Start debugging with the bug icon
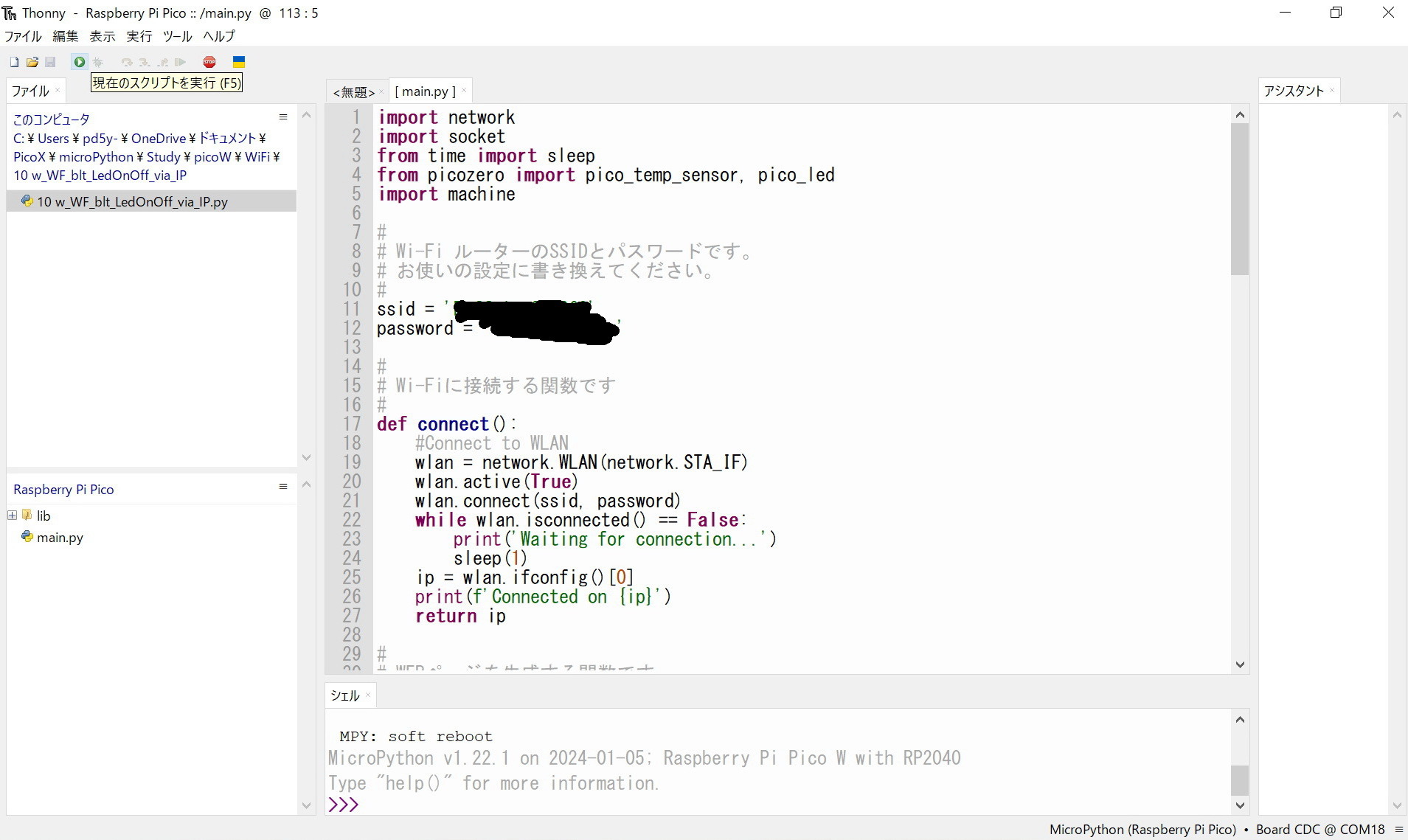 pyautogui.click(x=98, y=62)
